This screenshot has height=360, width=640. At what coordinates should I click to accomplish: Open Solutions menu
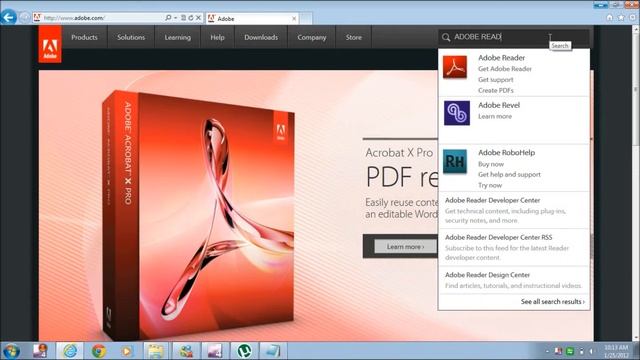131,37
